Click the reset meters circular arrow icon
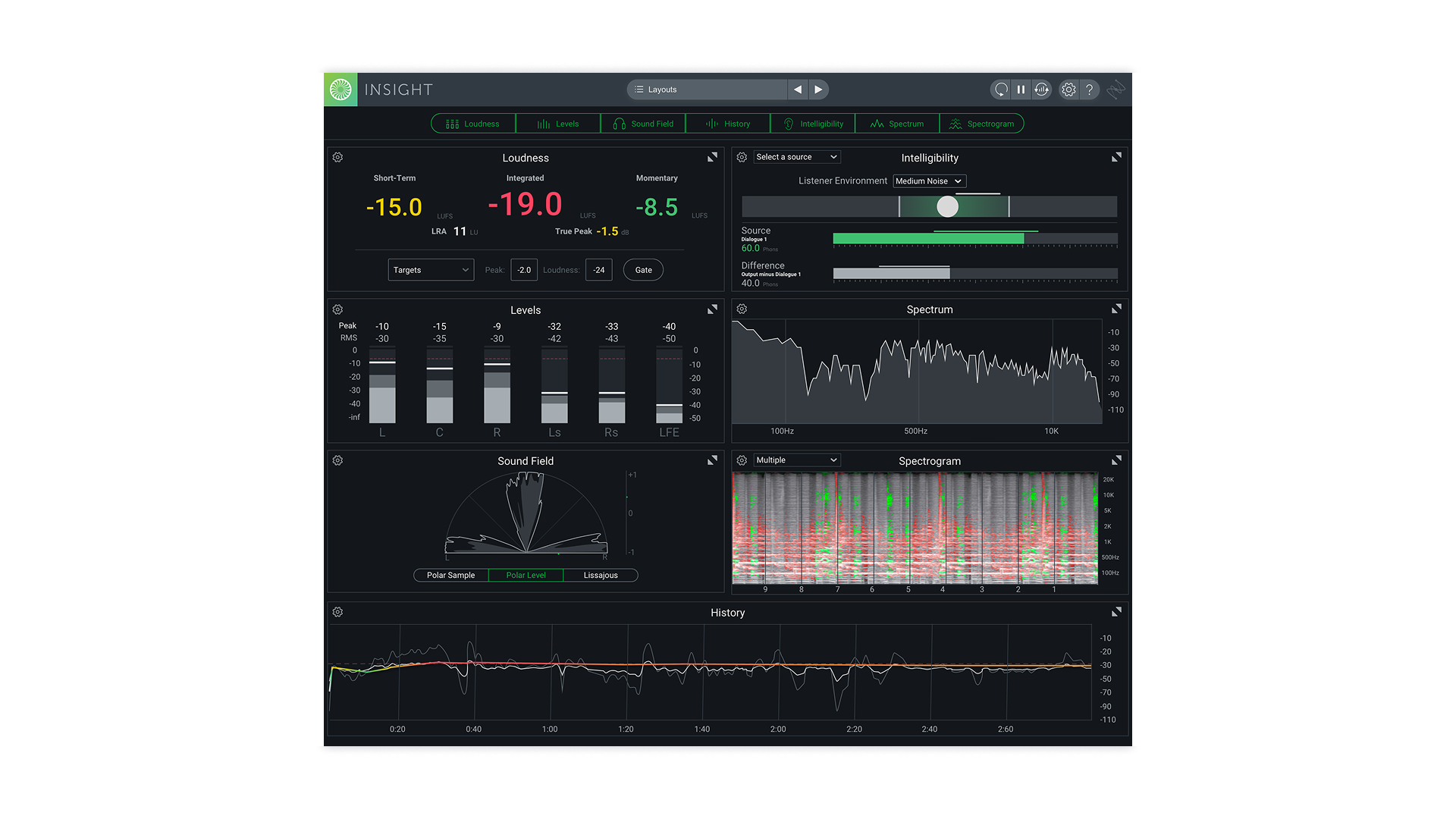The height and width of the screenshot is (819, 1456). (1001, 89)
